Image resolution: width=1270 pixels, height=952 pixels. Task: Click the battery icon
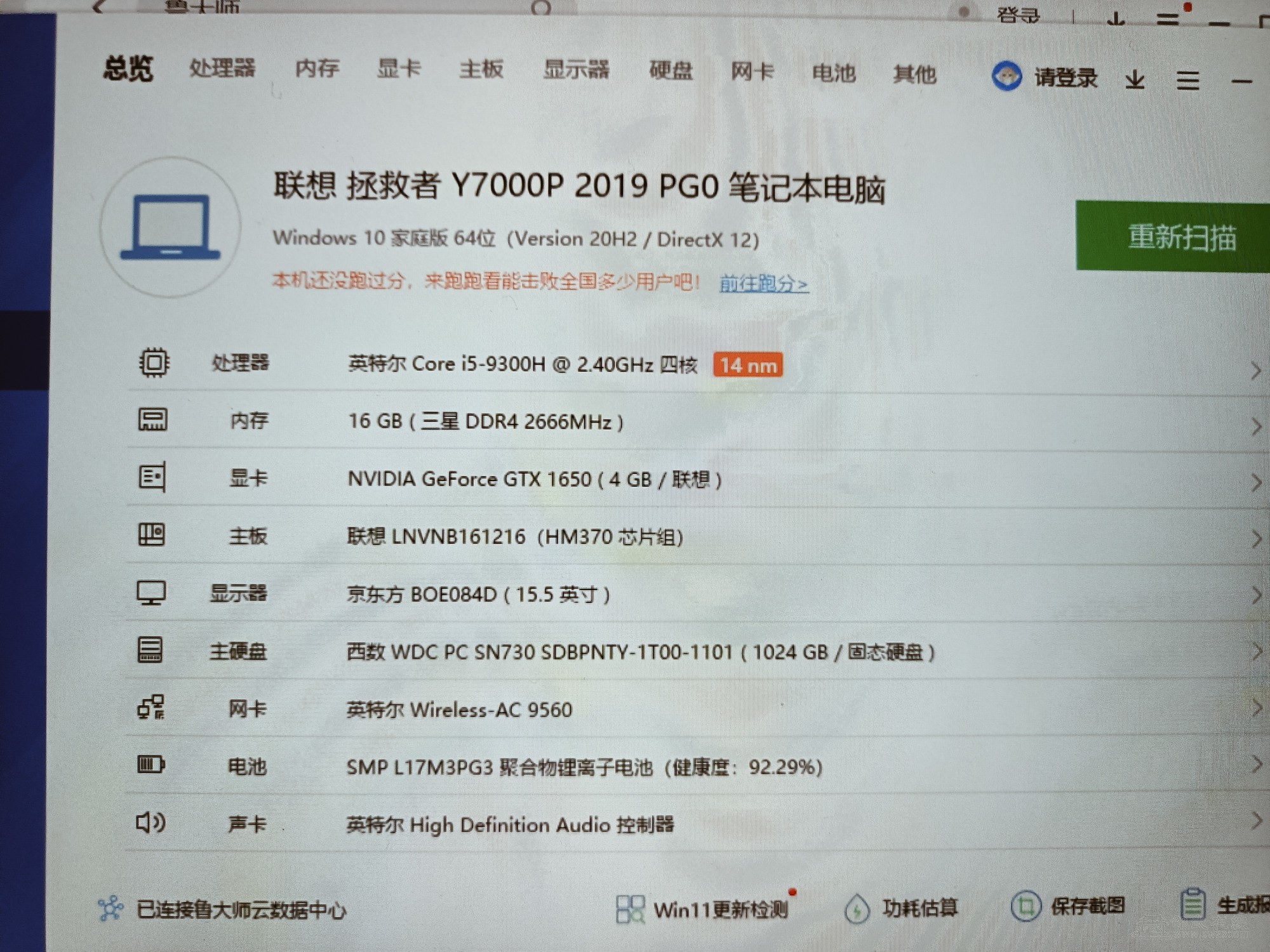[x=151, y=764]
